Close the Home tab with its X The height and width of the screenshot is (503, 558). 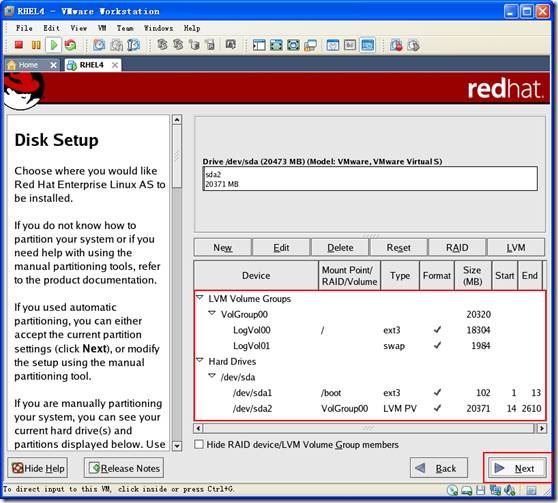(x=53, y=65)
